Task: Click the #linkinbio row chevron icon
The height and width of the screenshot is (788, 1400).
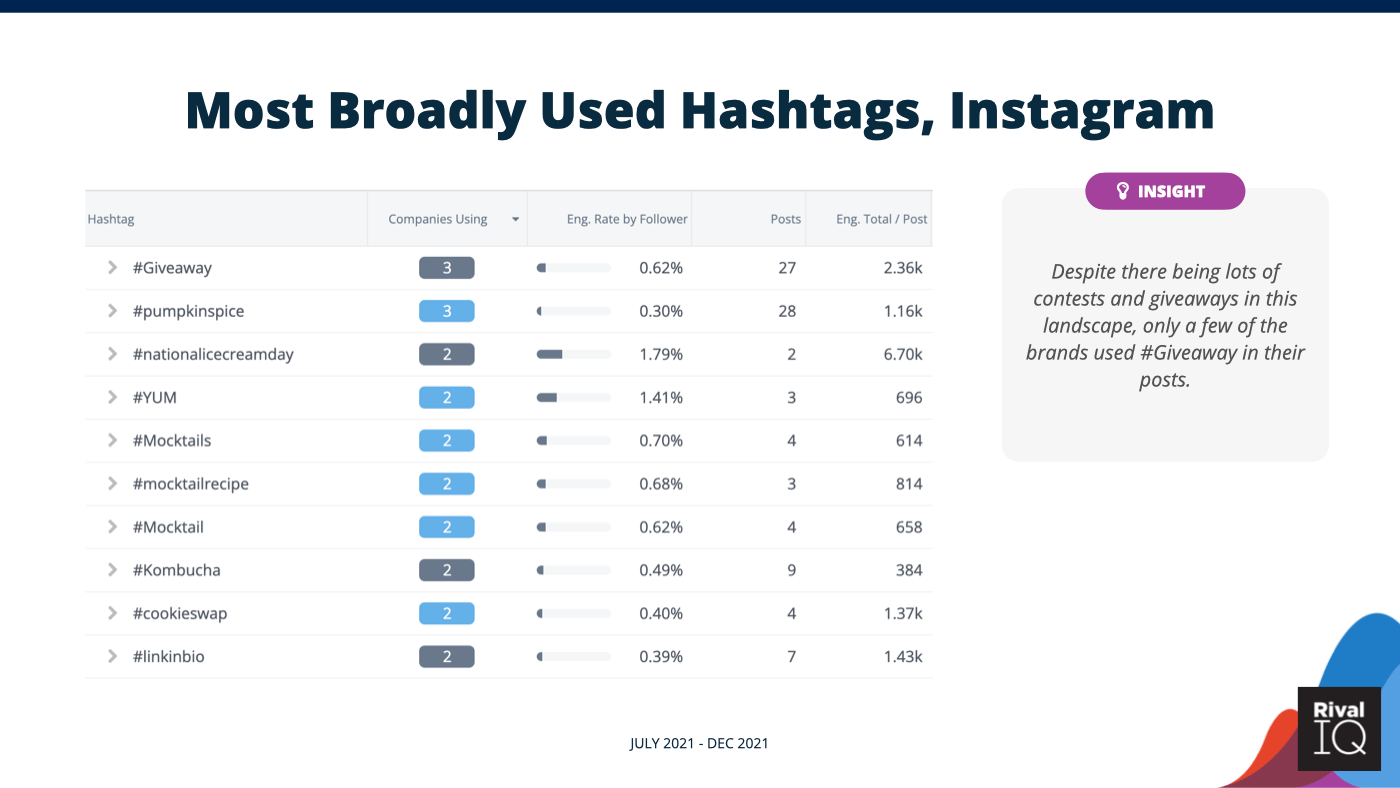Action: click(113, 656)
